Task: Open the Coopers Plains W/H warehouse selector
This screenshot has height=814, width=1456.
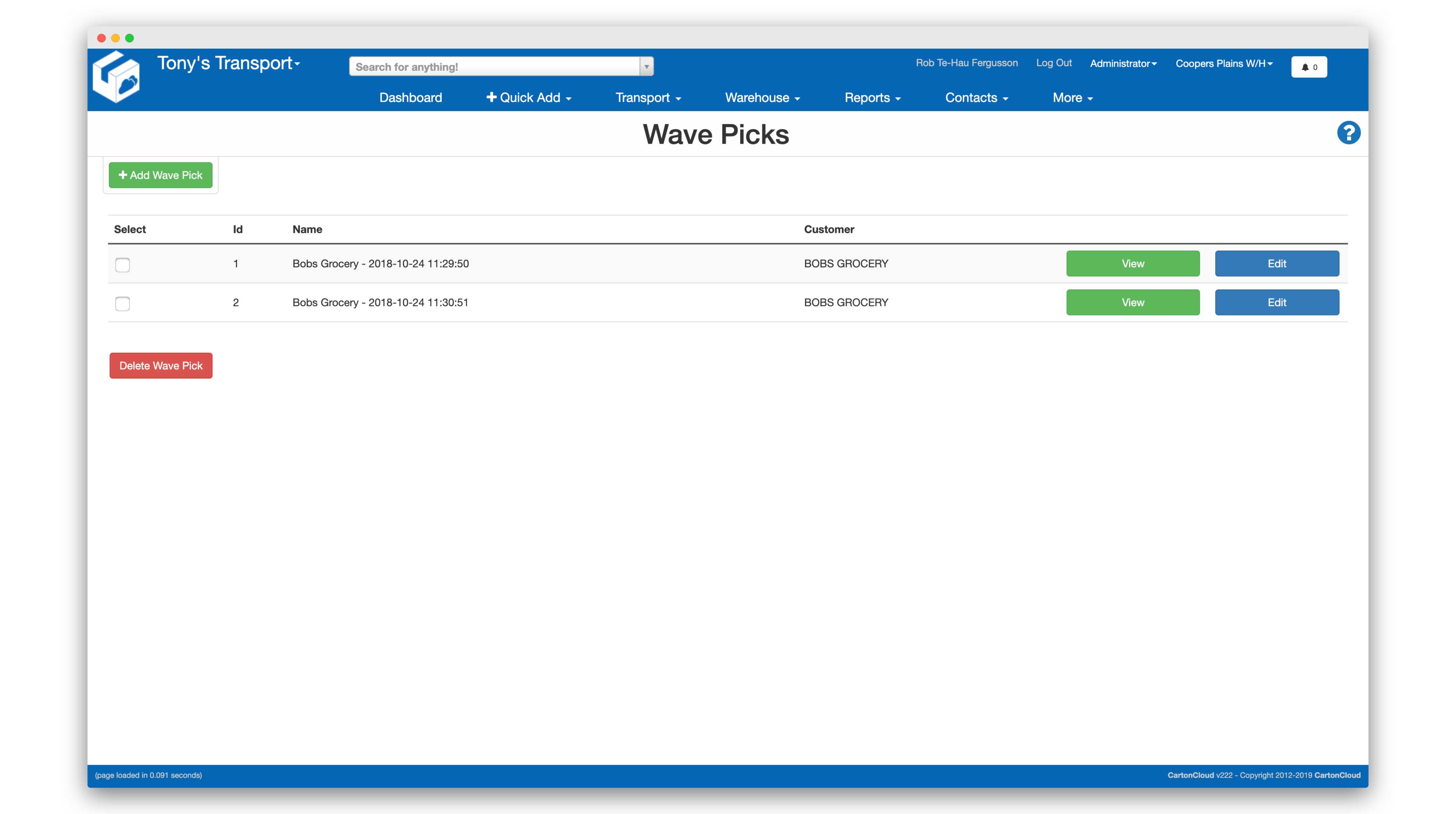Action: click(1224, 63)
